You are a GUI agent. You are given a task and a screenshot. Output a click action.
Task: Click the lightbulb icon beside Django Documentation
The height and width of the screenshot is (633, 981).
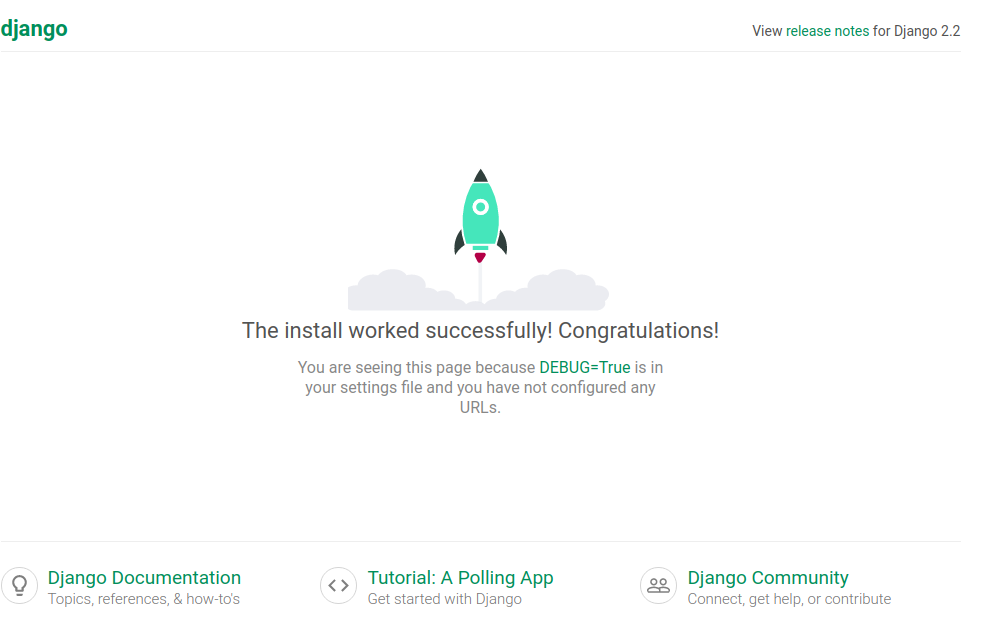18,586
